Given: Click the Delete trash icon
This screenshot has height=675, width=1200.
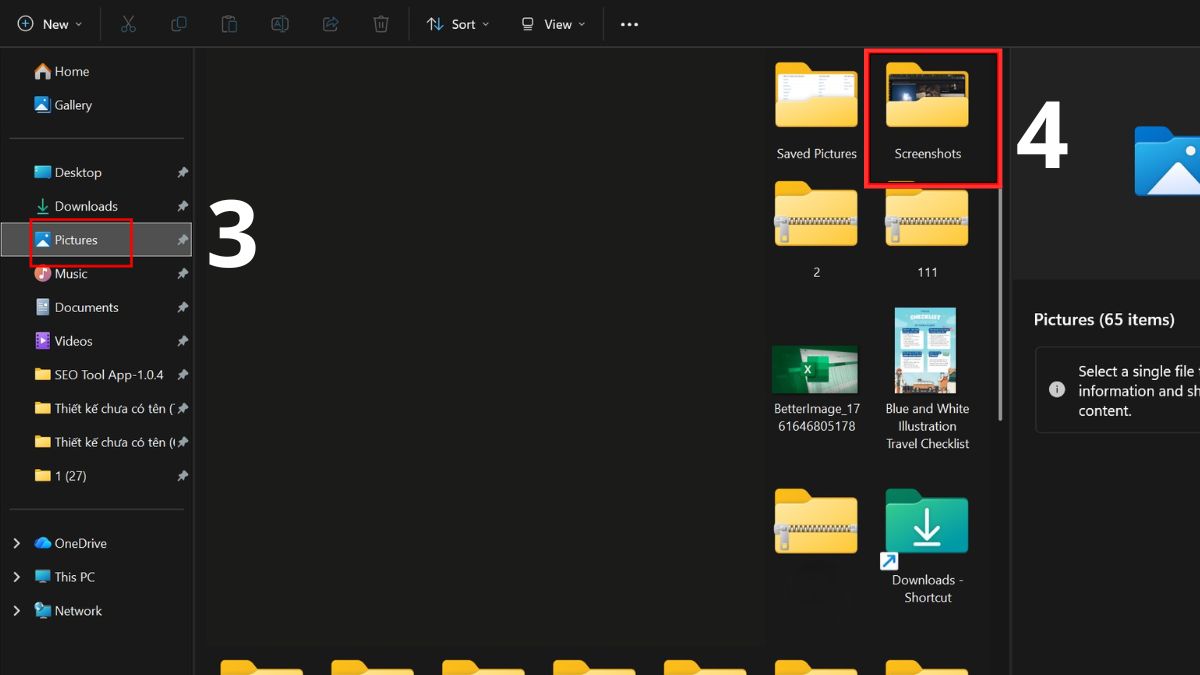Looking at the screenshot, I should click(381, 23).
